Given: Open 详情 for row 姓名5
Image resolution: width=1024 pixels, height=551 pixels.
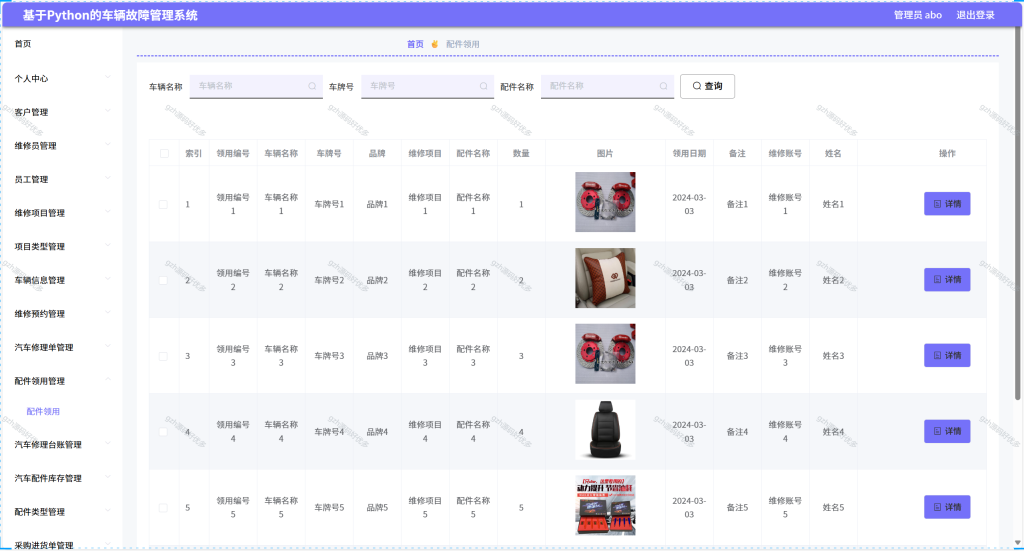Looking at the screenshot, I should click(x=947, y=507).
